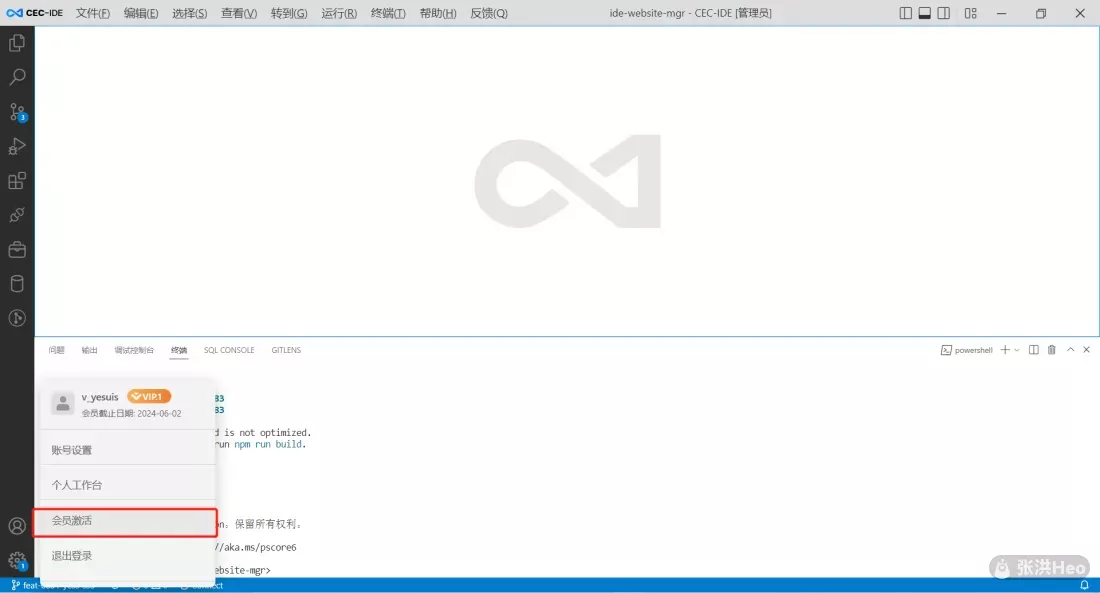
Task: Open the Explorer files icon in activity bar
Action: click(17, 43)
